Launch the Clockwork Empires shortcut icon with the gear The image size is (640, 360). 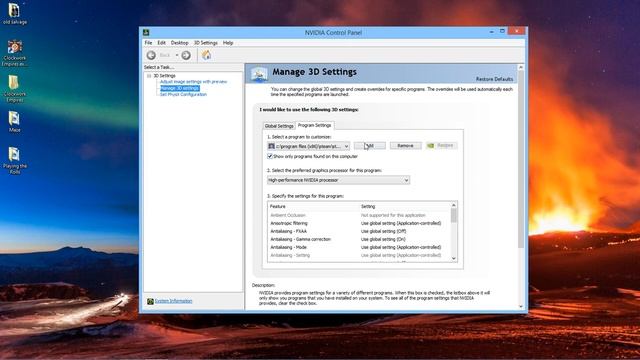click(x=15, y=47)
